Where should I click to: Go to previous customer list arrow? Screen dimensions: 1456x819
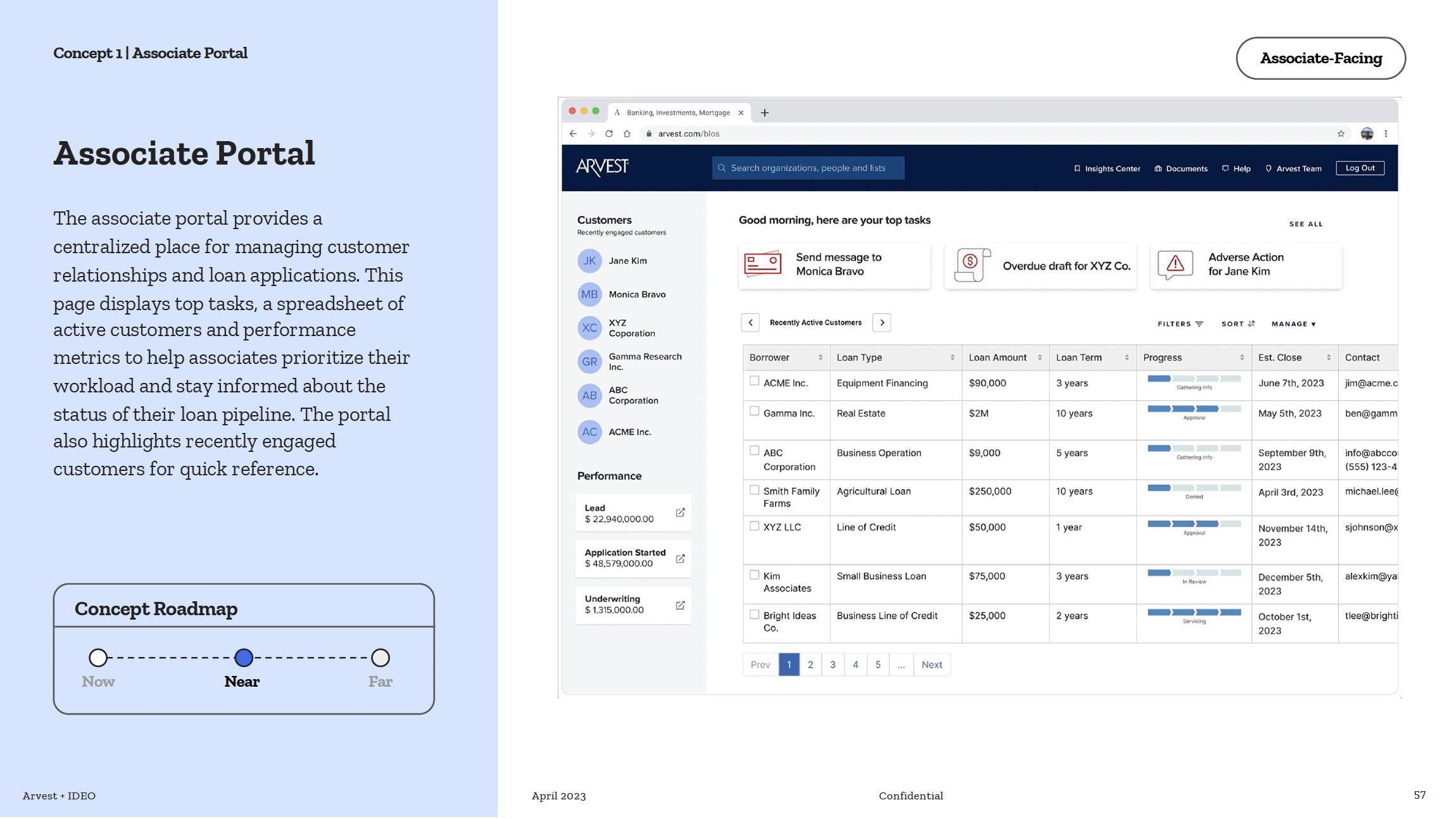(751, 323)
